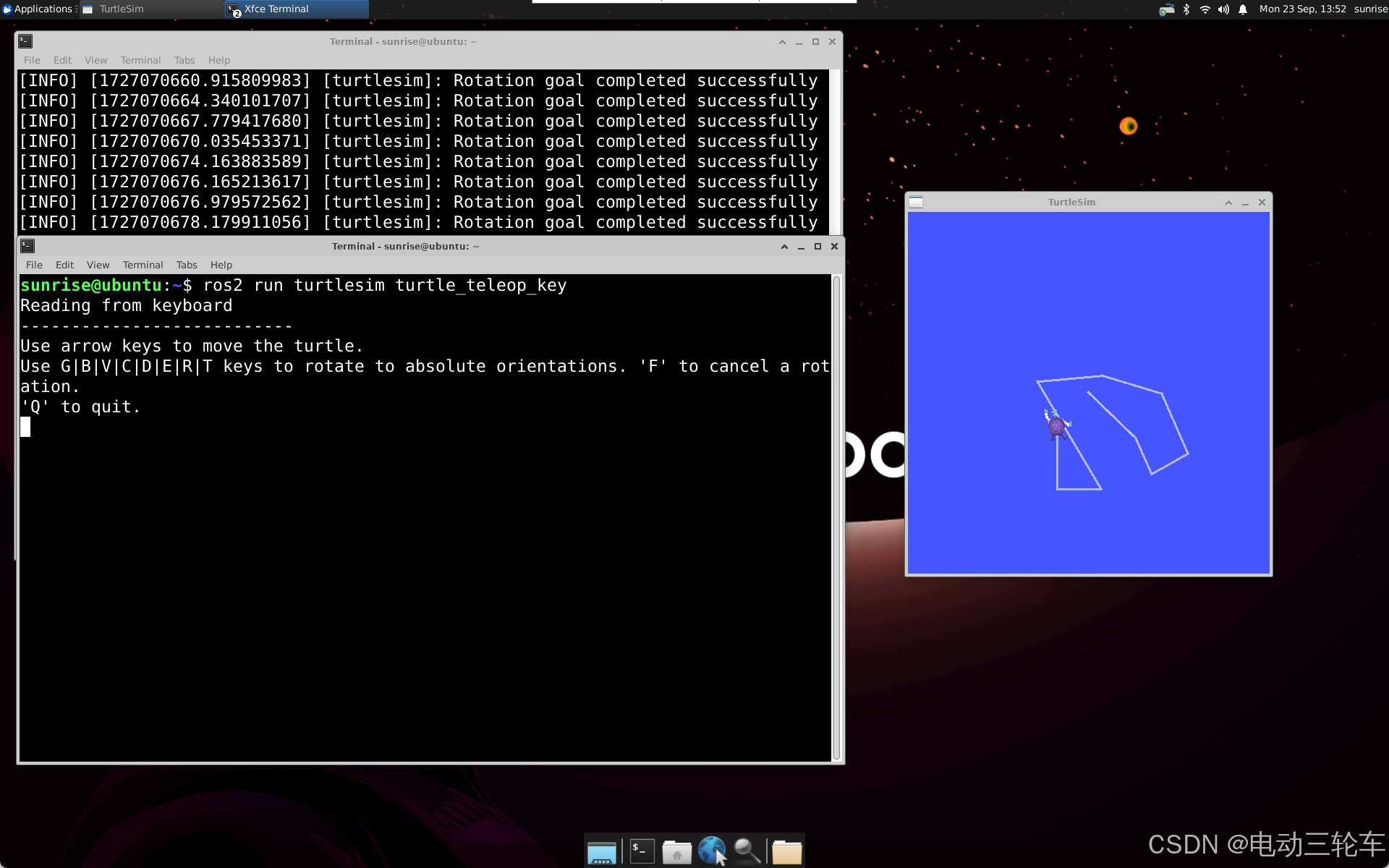Open Terminal menu in lower terminal
Viewport: 1389px width, 868px height.
click(x=143, y=265)
